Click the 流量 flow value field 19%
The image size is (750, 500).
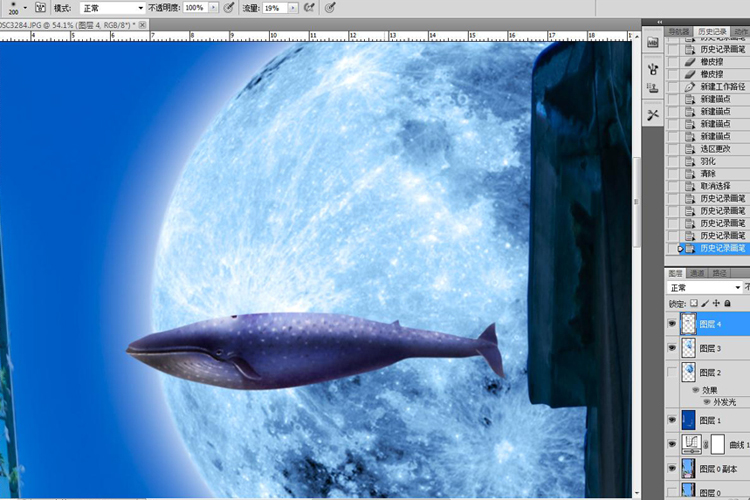click(275, 8)
